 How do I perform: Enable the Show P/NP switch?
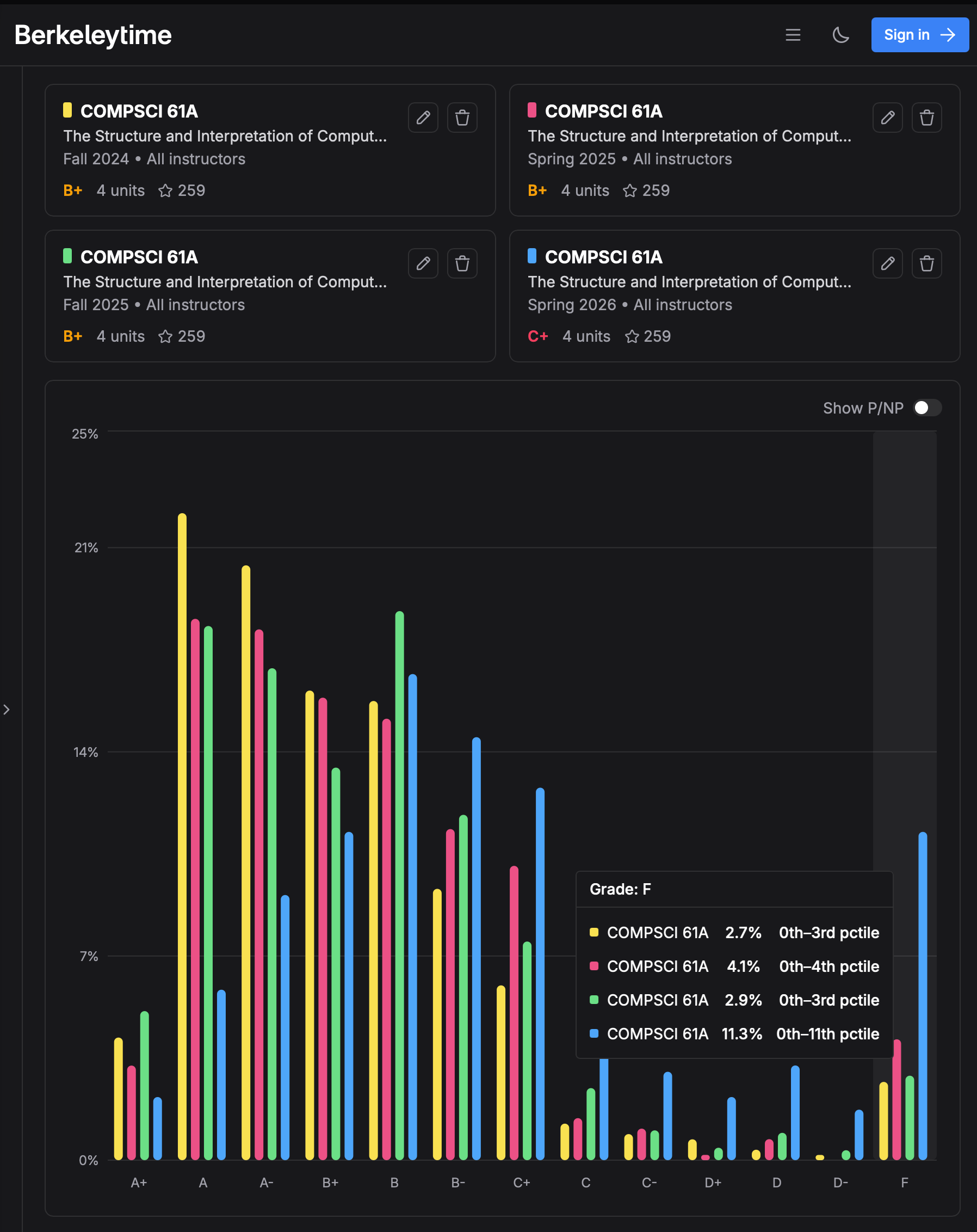[927, 408]
